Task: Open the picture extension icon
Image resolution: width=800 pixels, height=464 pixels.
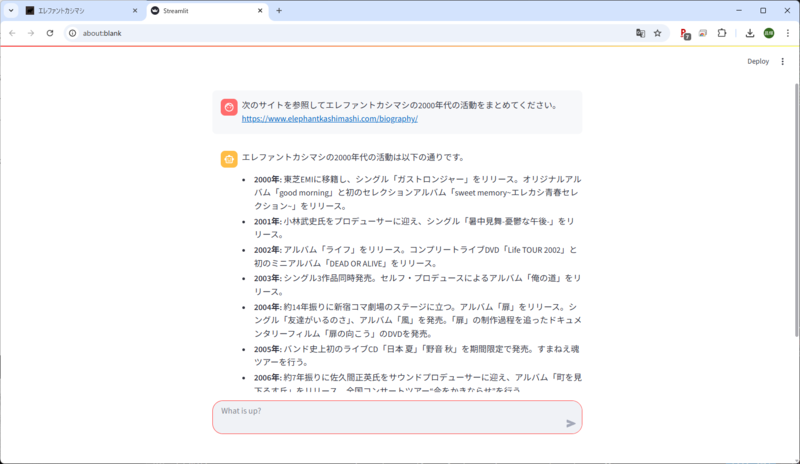Action: coord(703,33)
